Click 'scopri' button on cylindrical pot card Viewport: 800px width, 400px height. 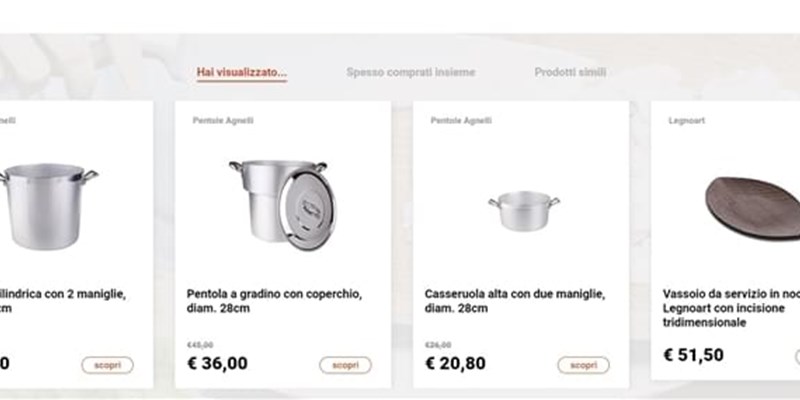107,365
